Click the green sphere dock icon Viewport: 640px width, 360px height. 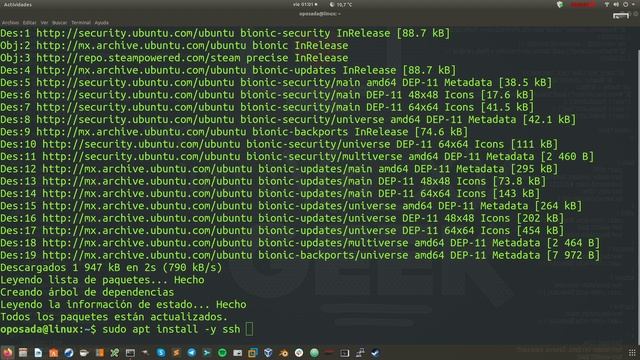coord(314,353)
